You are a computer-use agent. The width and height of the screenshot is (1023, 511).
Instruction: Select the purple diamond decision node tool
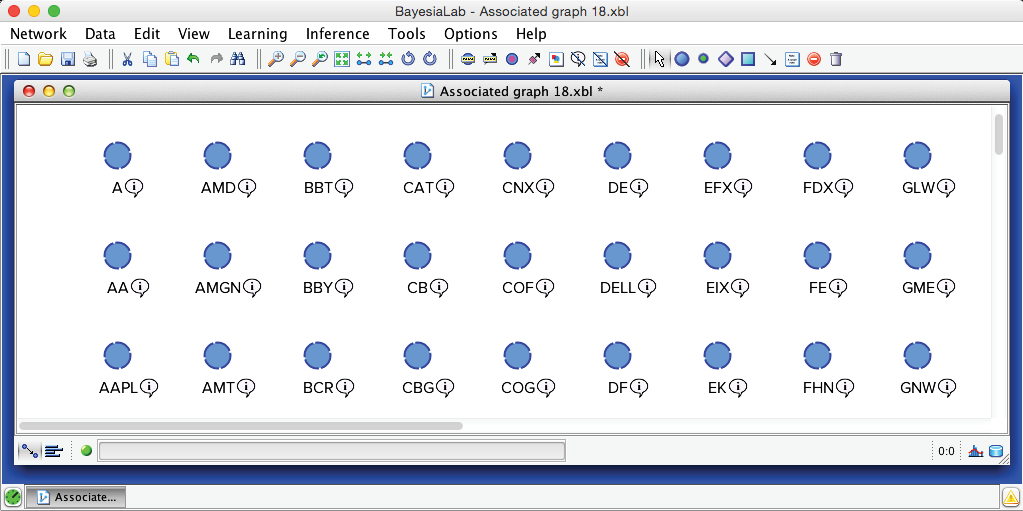point(726,59)
